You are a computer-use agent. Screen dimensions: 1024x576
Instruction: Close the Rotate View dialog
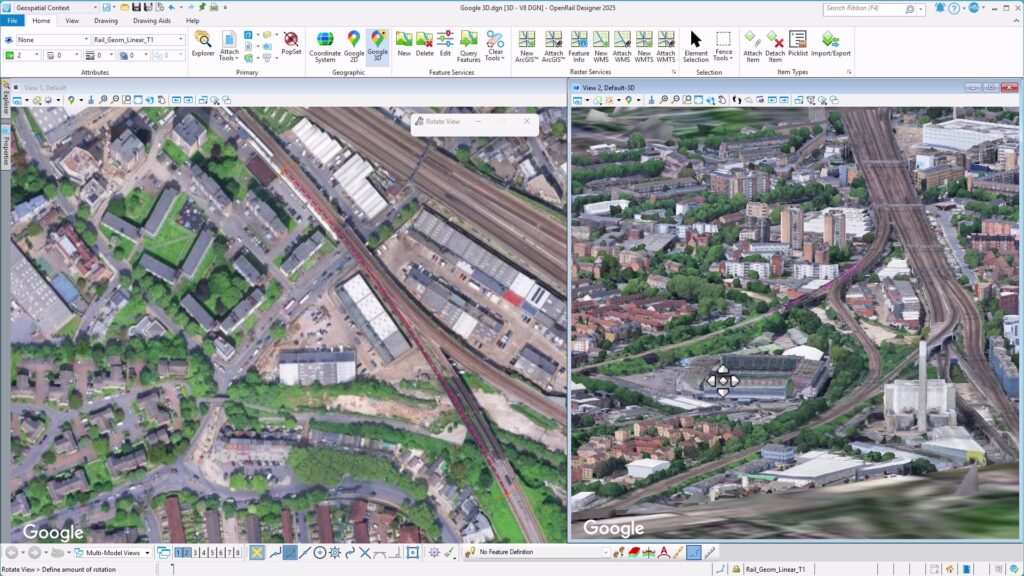coord(527,121)
